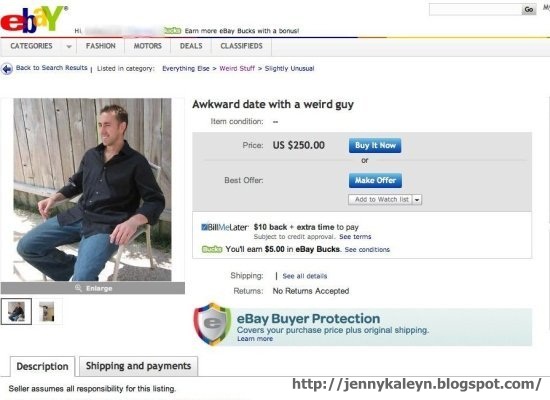Click the green Bucks badge near earnings
Image resolution: width=550 pixels, height=400 pixels.
212,249
